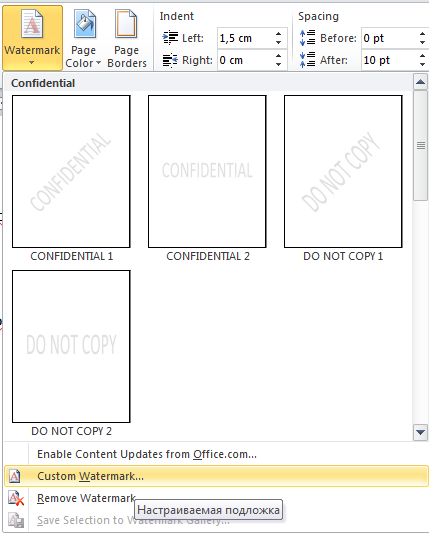
Task: Click the gallery scrollbar up arrow
Action: pyautogui.click(x=421, y=82)
